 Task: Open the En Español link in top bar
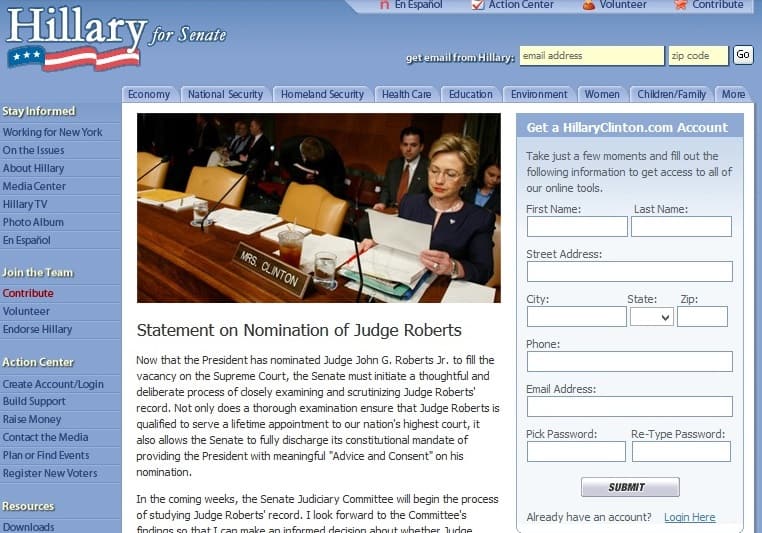tap(418, 5)
